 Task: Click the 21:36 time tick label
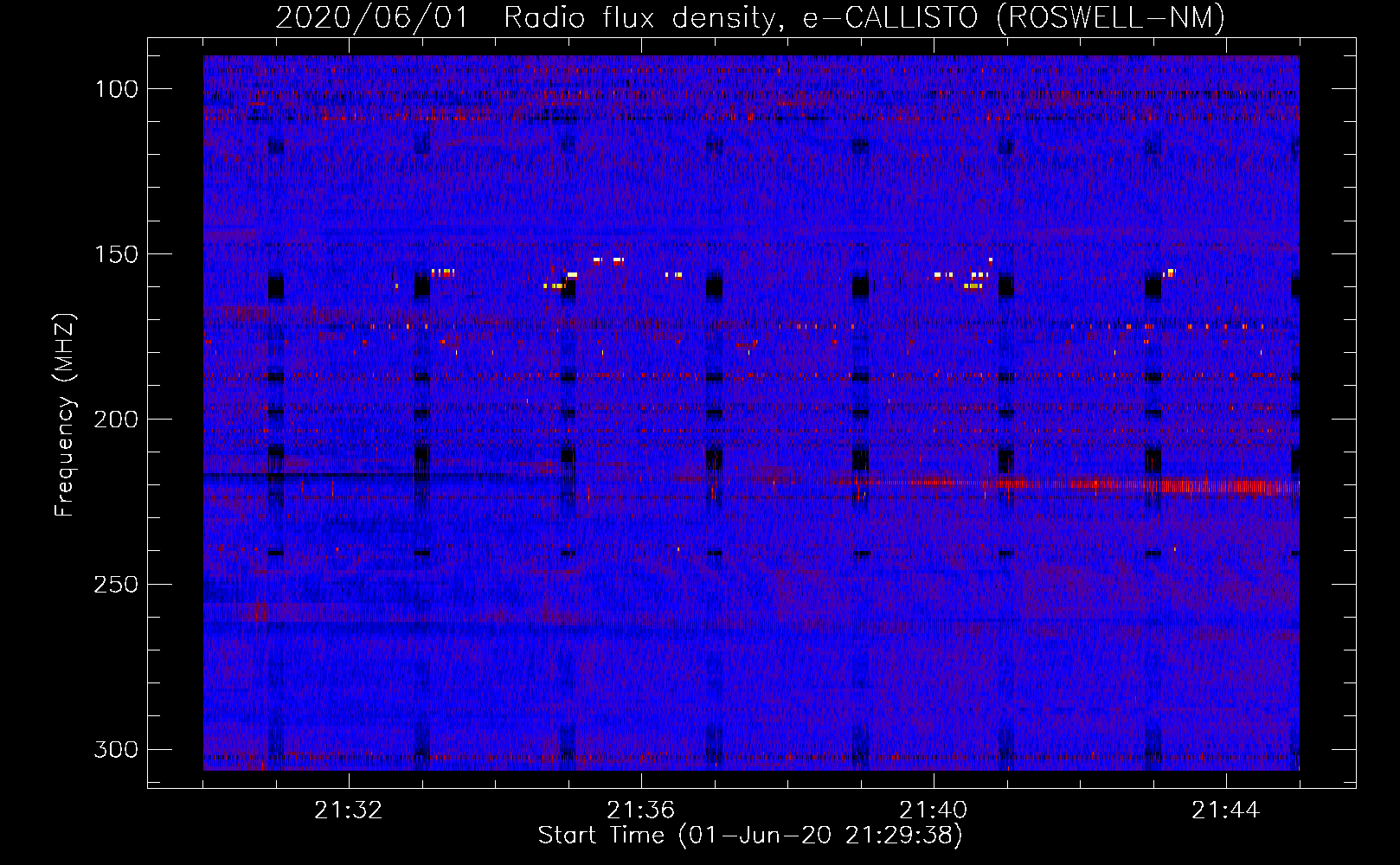click(641, 811)
